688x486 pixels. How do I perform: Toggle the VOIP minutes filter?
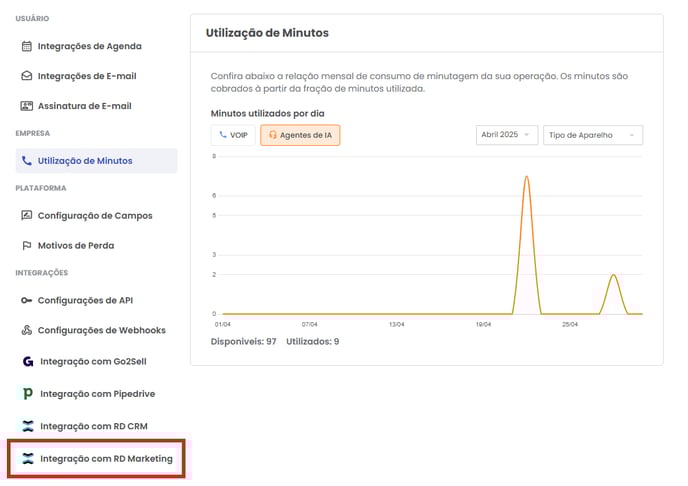[232, 135]
